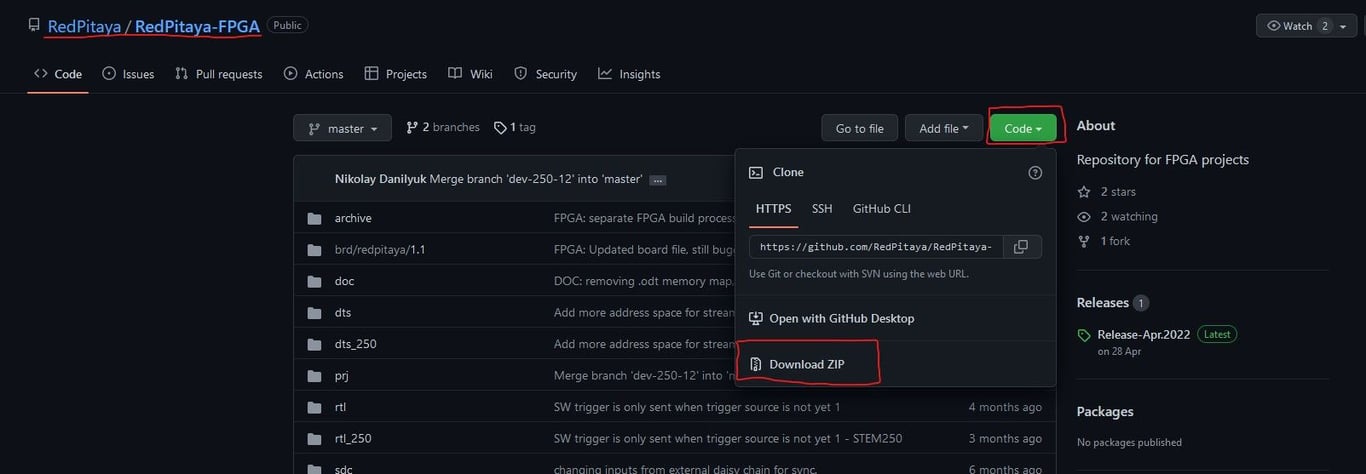Open the rtl folder
This screenshot has width=1366, height=474.
tap(340, 407)
